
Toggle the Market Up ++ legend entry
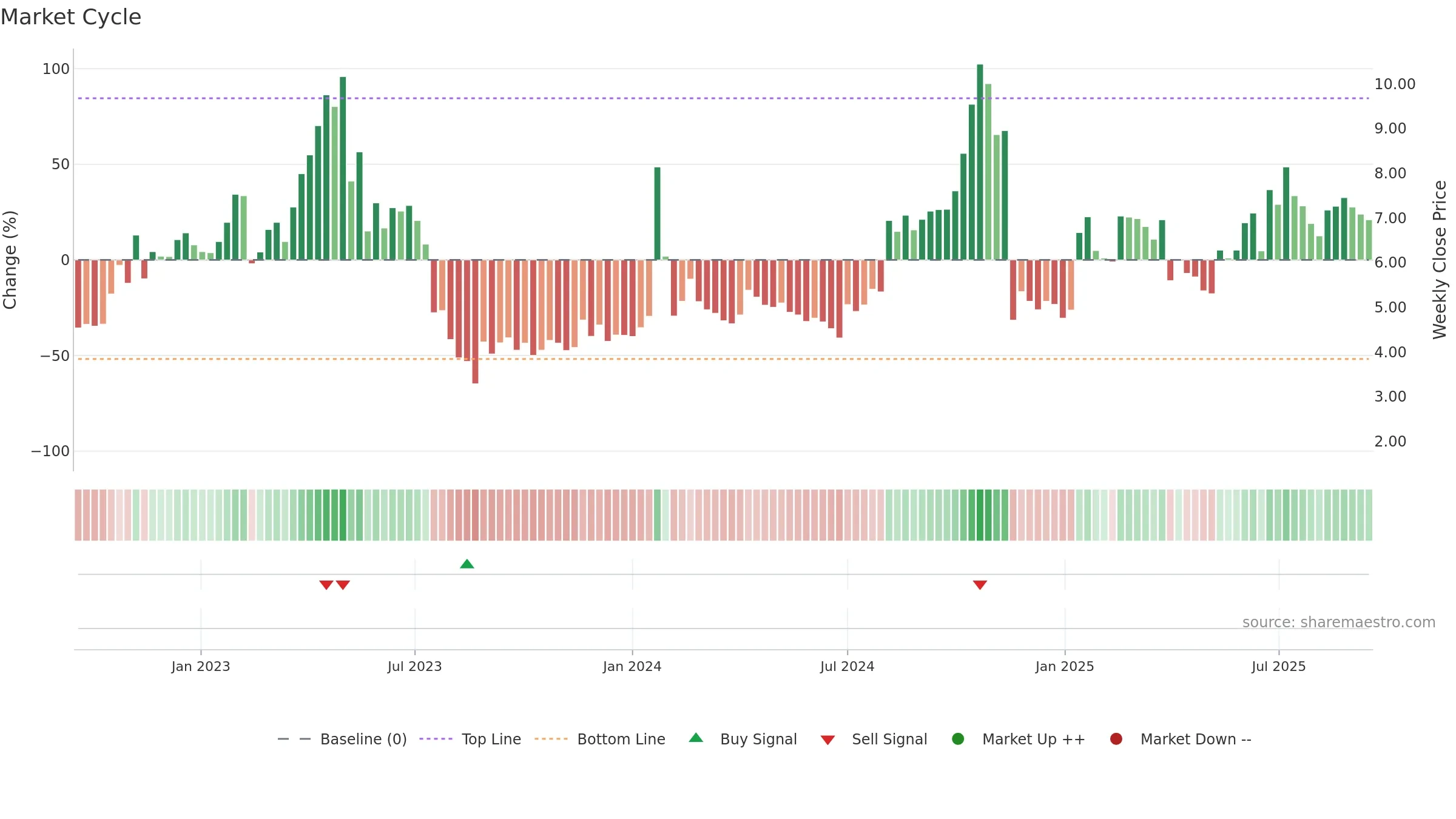tap(1018, 739)
